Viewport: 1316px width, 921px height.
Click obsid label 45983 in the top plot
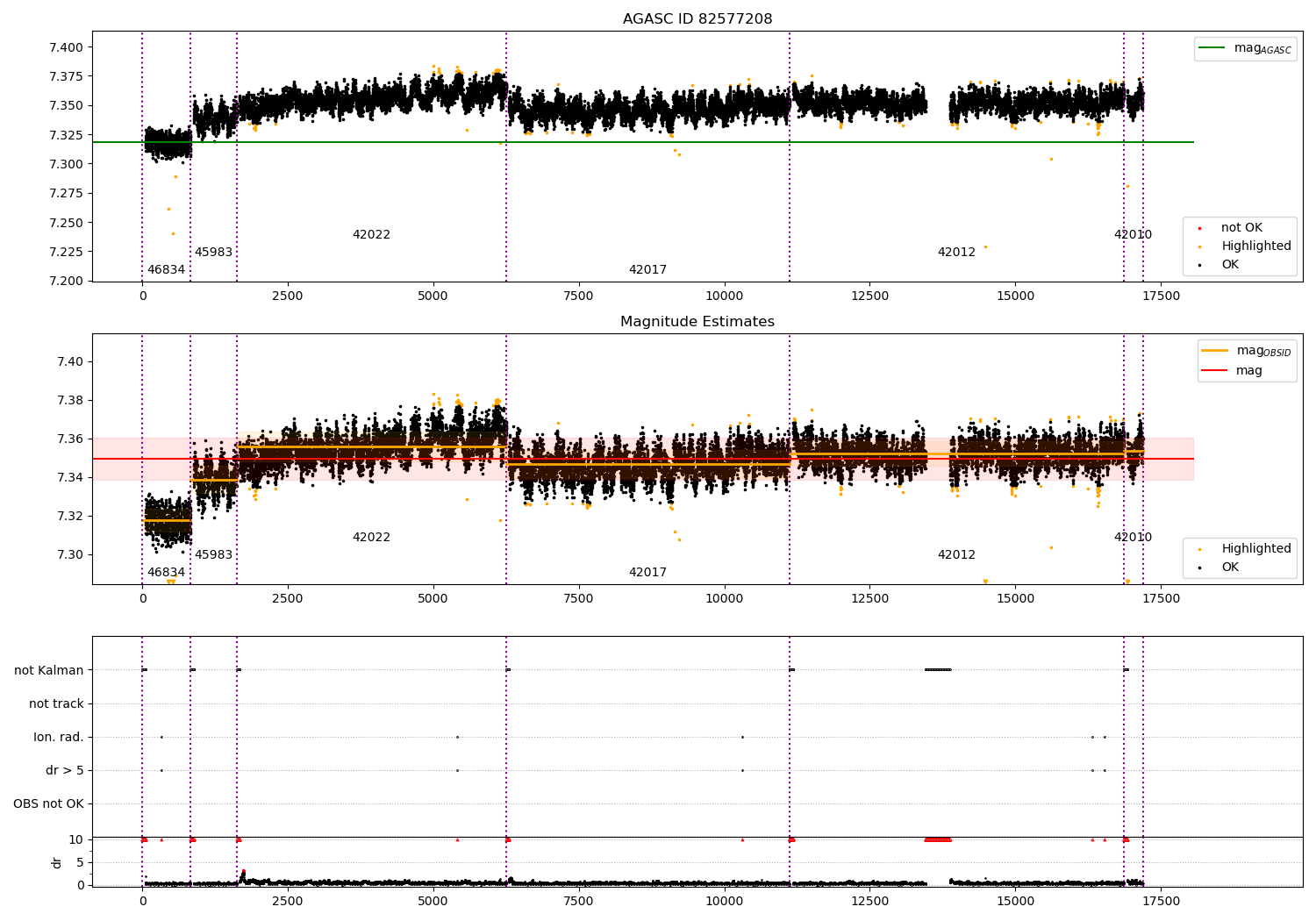pyautogui.click(x=213, y=253)
